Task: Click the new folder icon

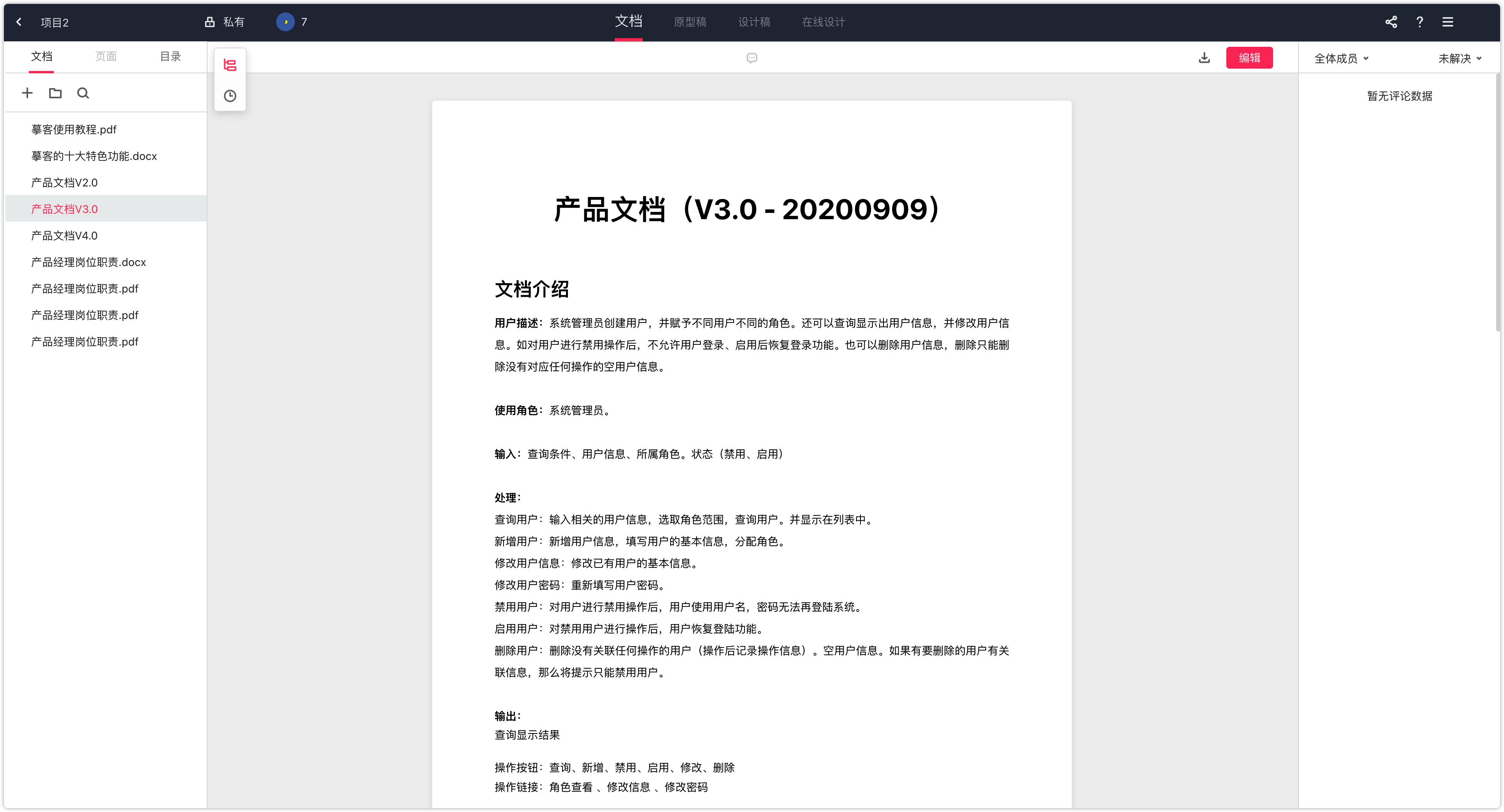Action: (55, 93)
